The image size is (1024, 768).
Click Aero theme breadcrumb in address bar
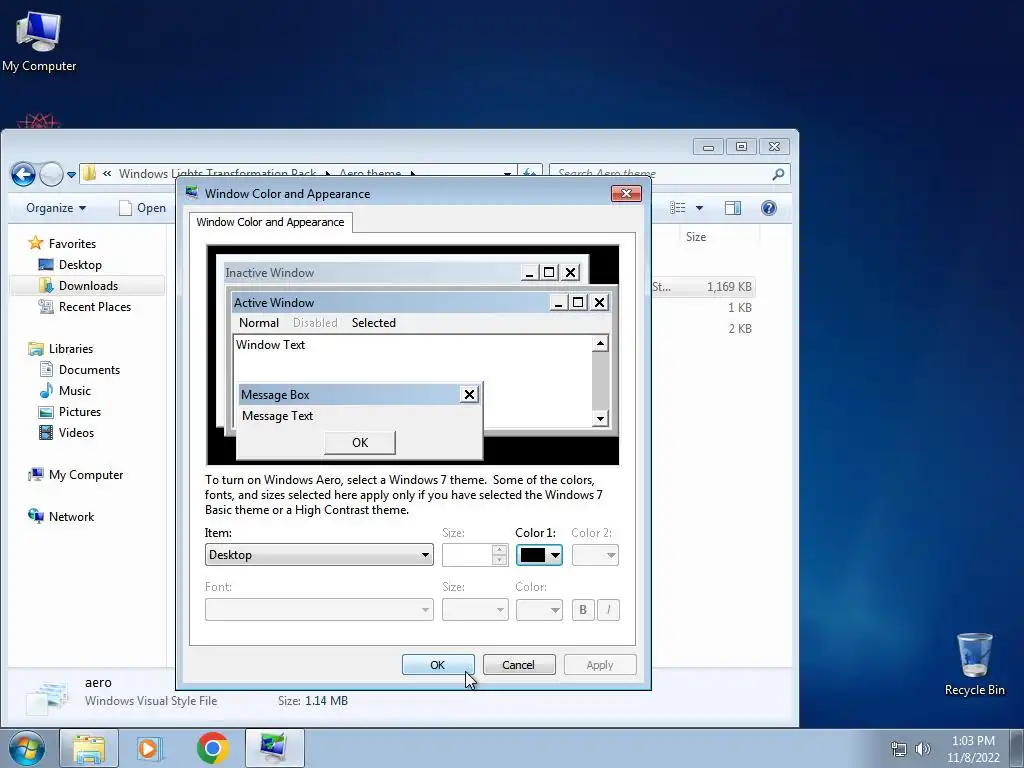(x=370, y=173)
